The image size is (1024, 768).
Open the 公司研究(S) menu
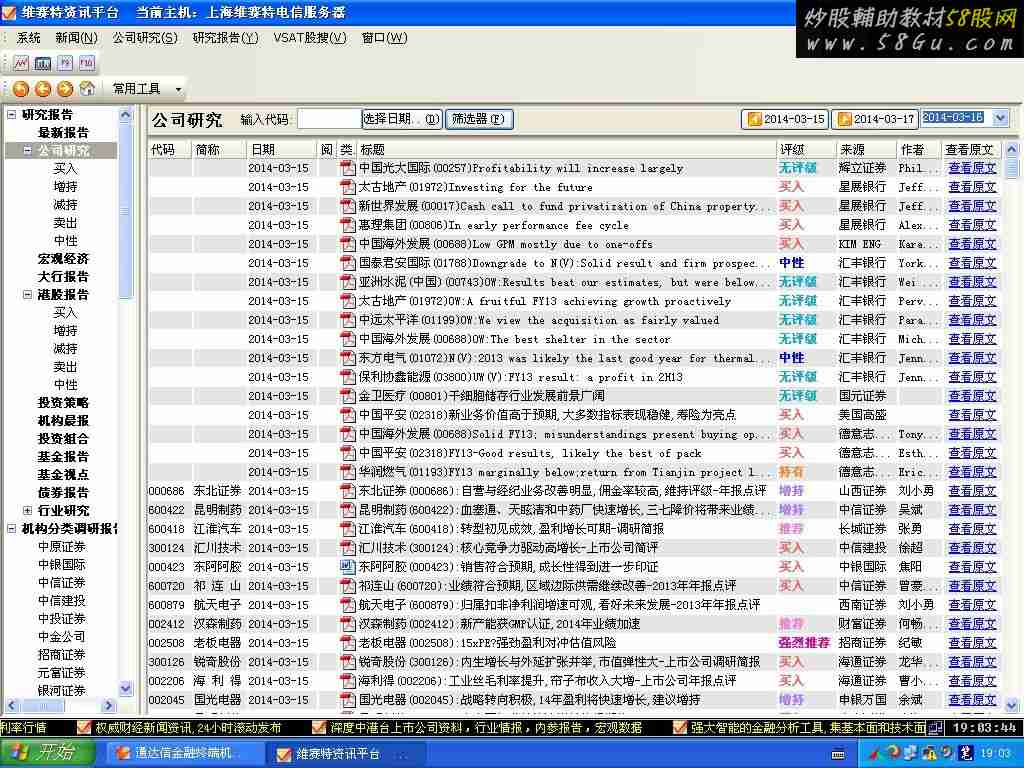(x=145, y=38)
